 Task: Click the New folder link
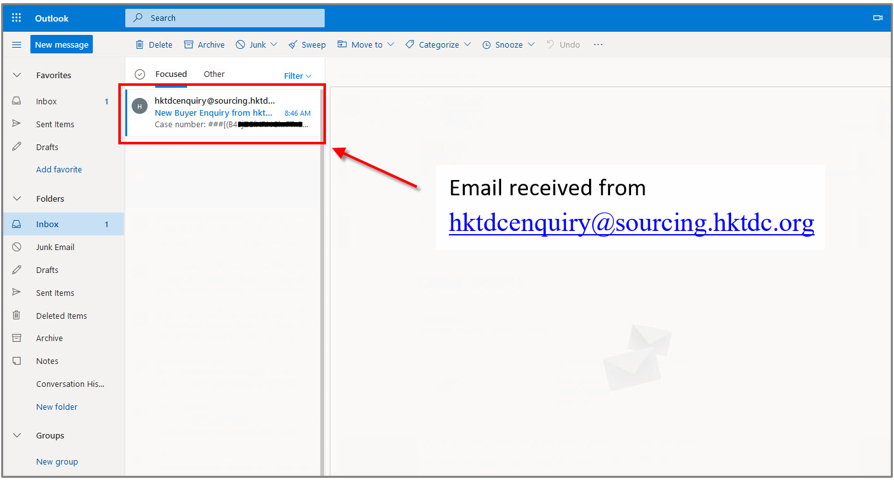point(56,406)
